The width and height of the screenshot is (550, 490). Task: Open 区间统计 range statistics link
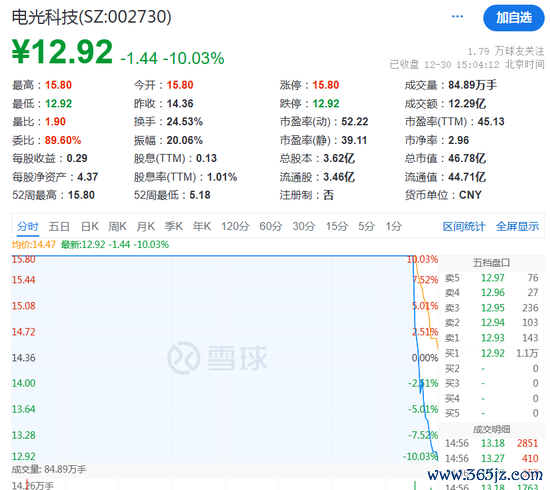pos(464,227)
